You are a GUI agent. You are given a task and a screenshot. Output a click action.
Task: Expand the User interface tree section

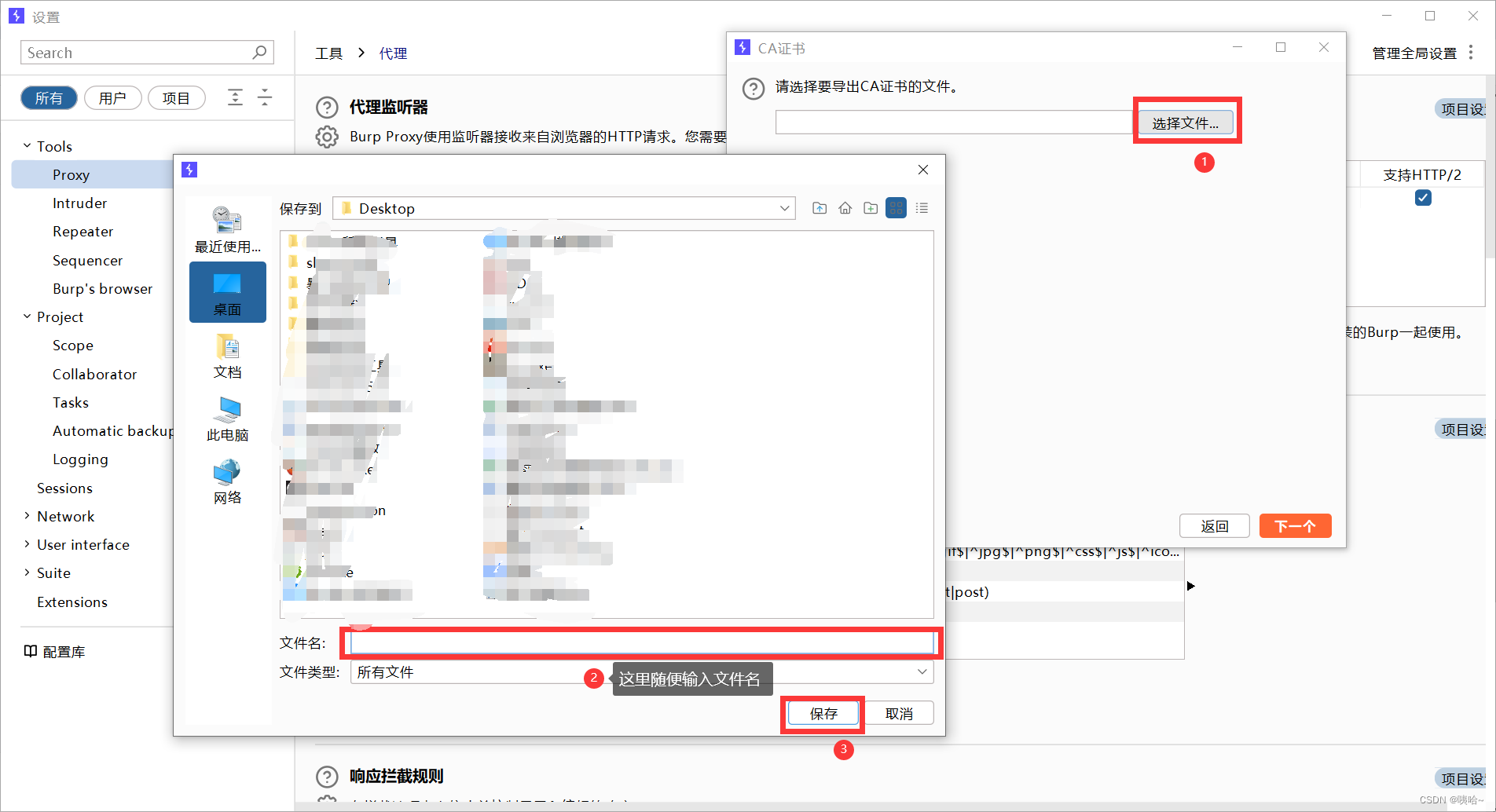click(x=27, y=544)
